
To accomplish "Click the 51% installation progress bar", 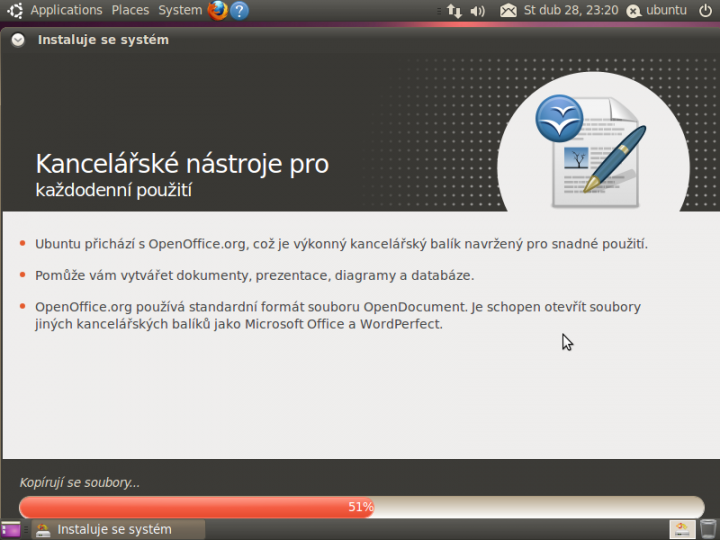I will click(x=361, y=507).
